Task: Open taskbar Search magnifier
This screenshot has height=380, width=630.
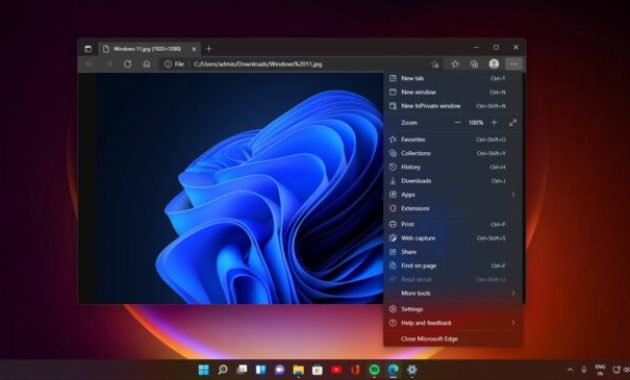Action: coord(223,370)
